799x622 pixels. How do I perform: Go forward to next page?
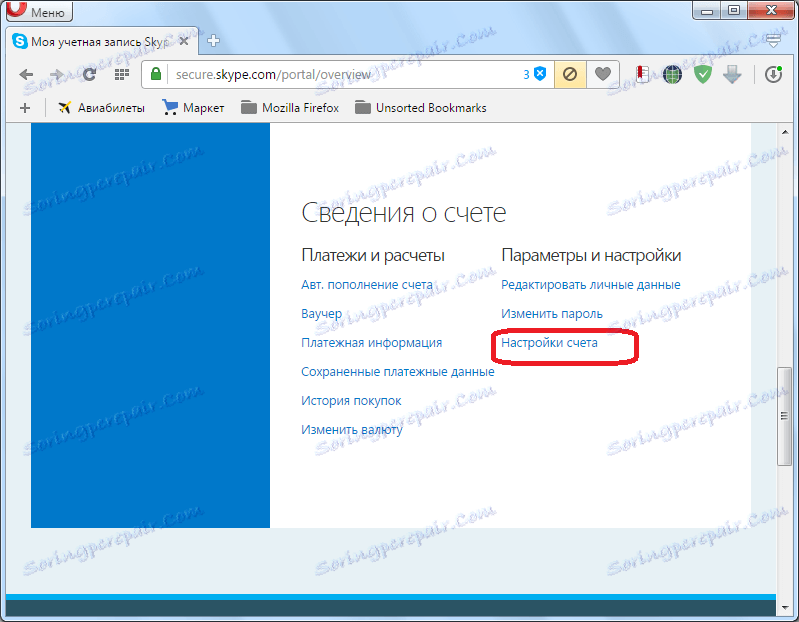pyautogui.click(x=57, y=74)
